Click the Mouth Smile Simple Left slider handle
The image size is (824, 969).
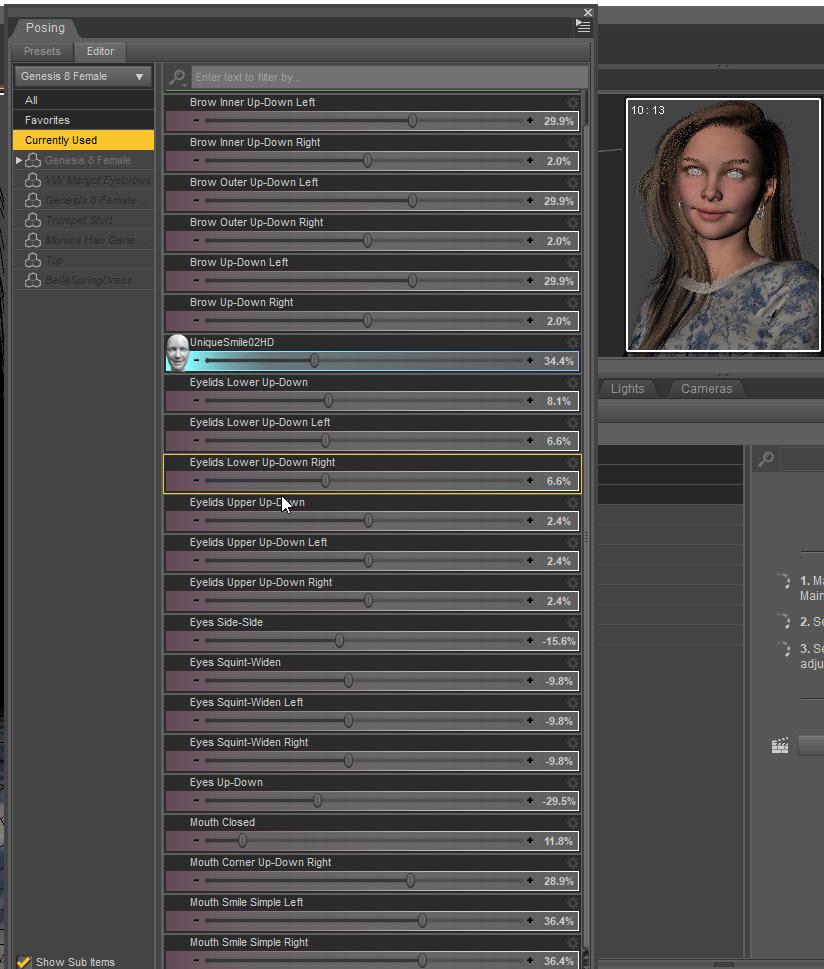pyautogui.click(x=422, y=921)
